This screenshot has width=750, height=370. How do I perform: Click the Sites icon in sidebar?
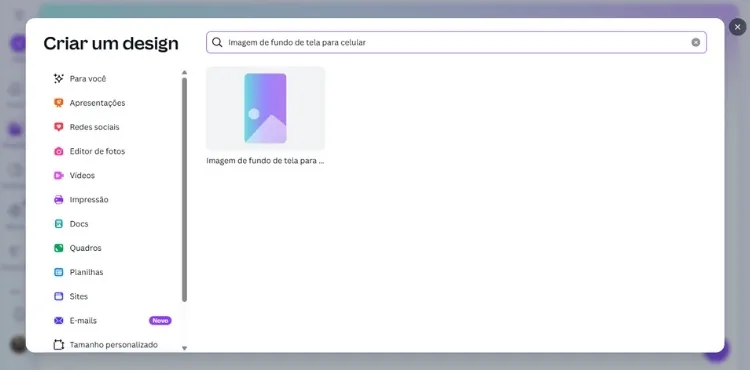pos(58,296)
